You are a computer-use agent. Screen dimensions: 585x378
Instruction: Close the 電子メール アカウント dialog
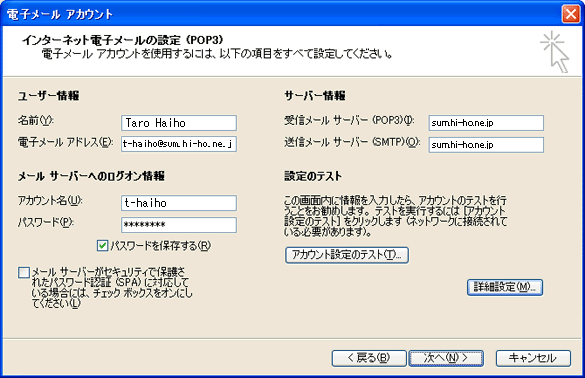pos(571,14)
